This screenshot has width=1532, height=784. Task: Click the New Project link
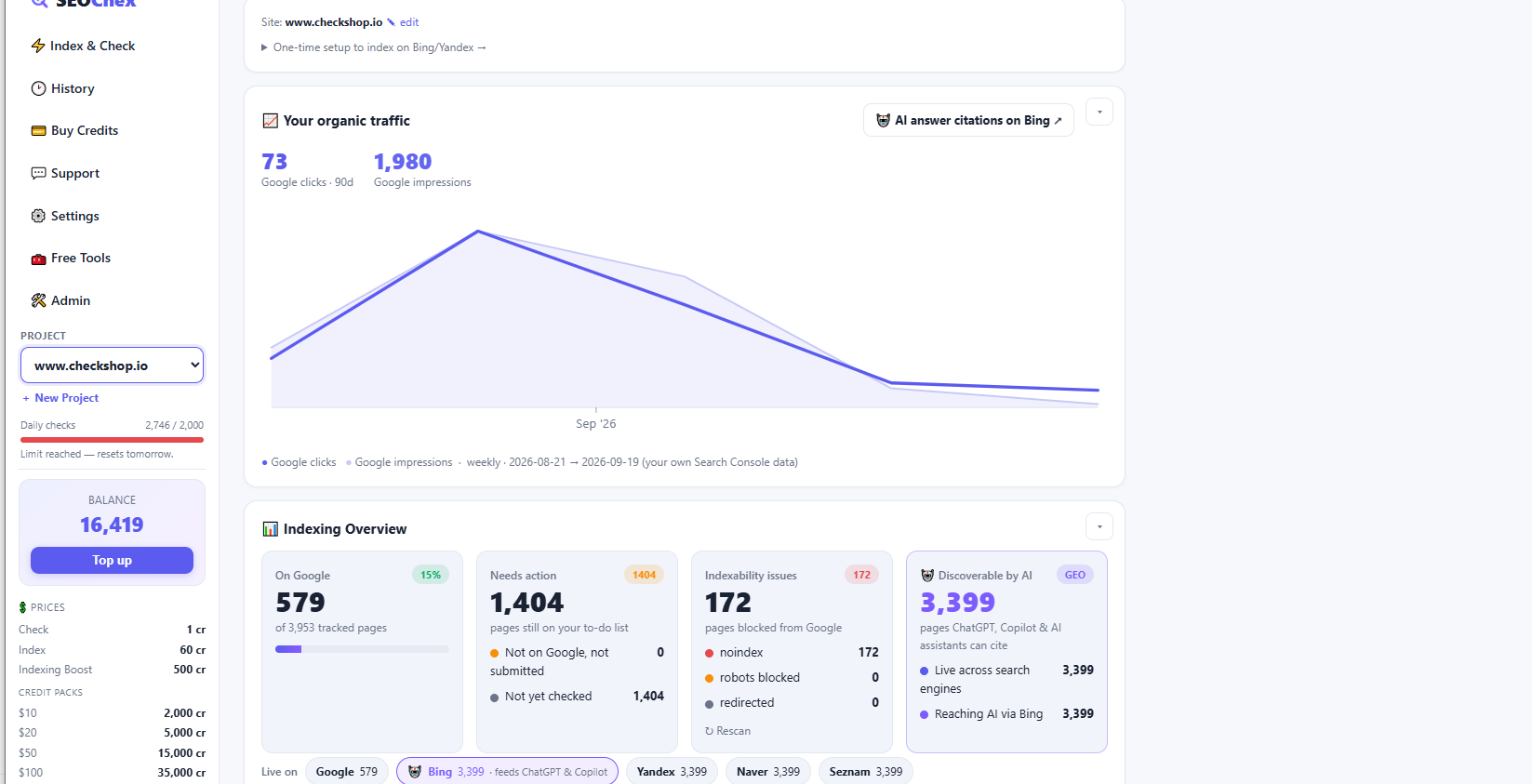click(x=60, y=398)
